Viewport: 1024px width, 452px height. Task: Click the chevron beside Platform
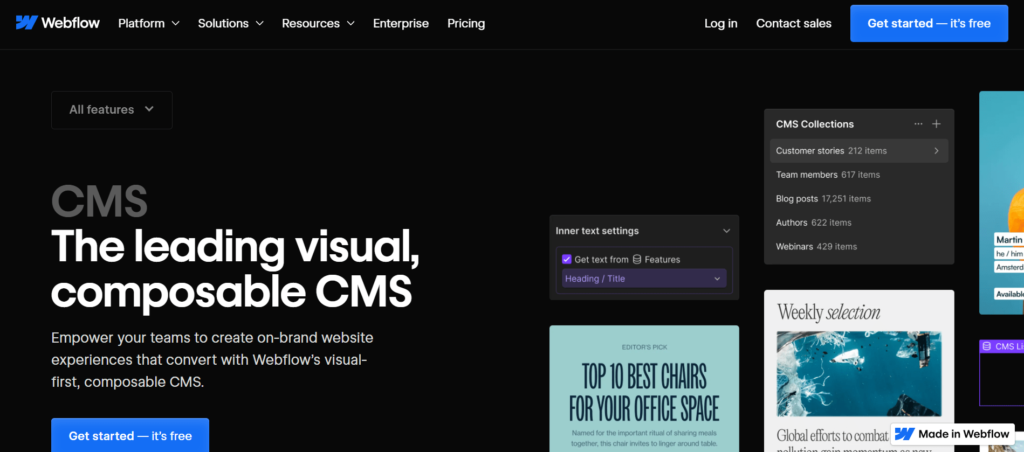pos(175,24)
